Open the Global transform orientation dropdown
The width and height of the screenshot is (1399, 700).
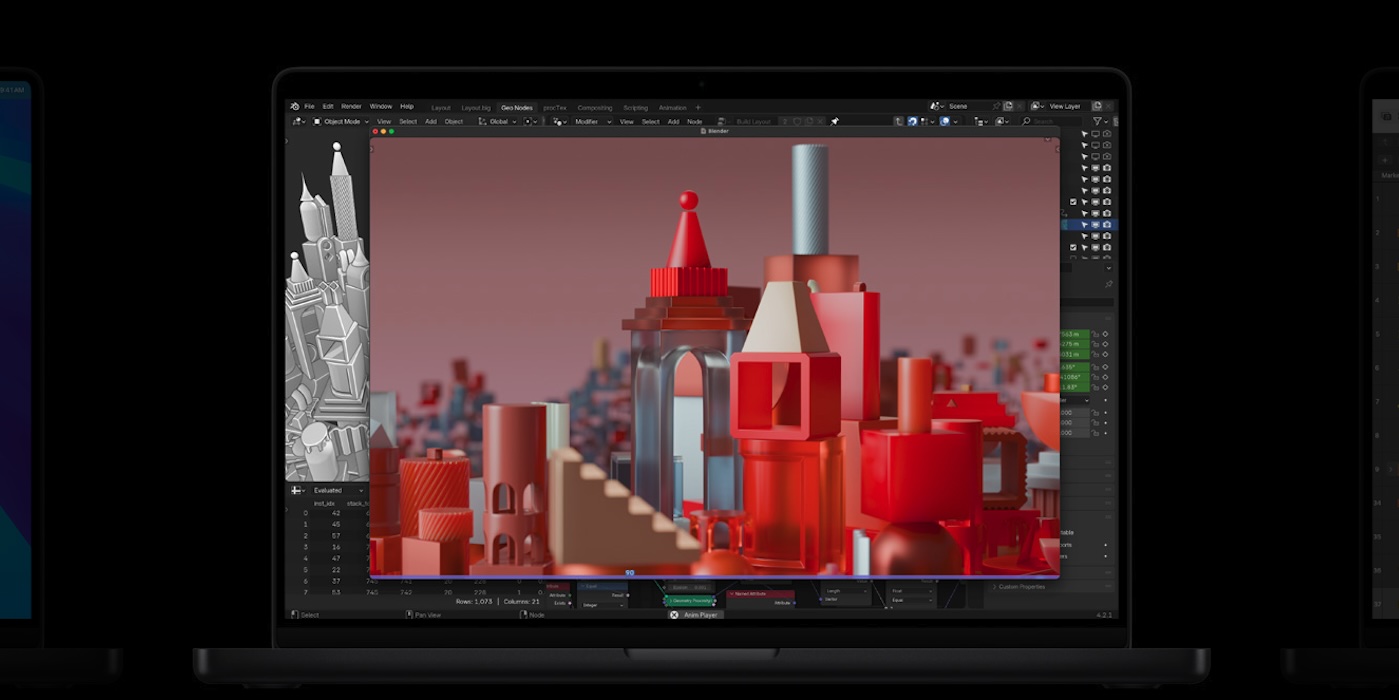pyautogui.click(x=500, y=121)
